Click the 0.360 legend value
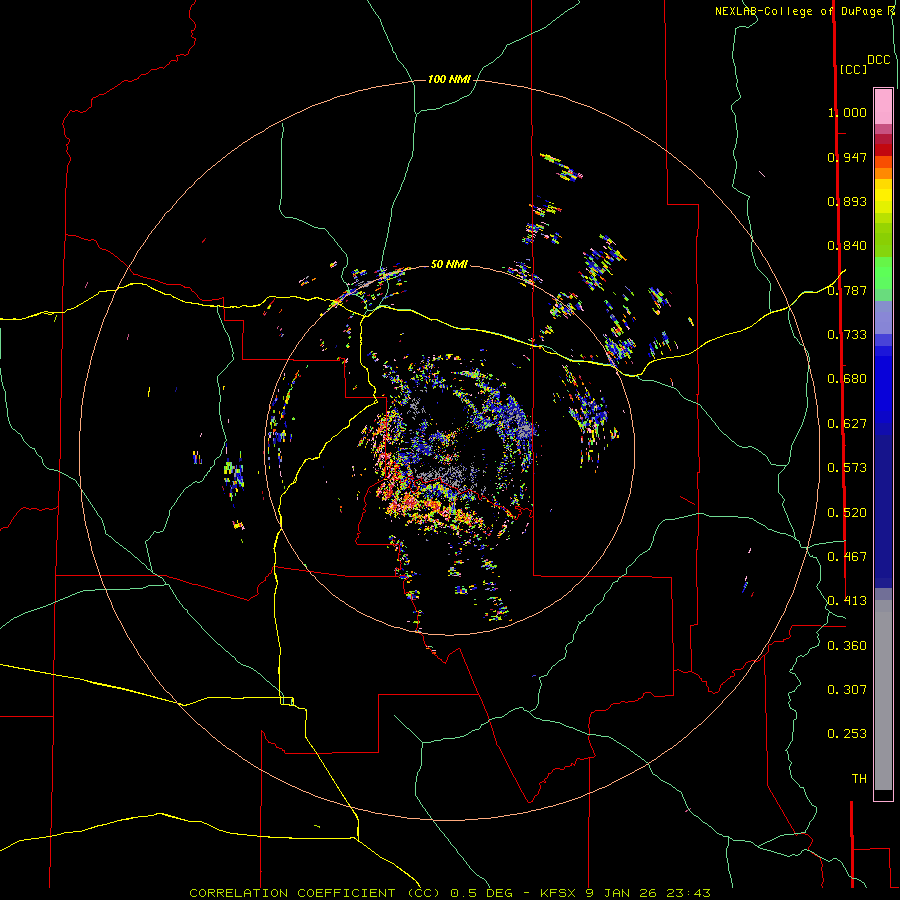 847,646
